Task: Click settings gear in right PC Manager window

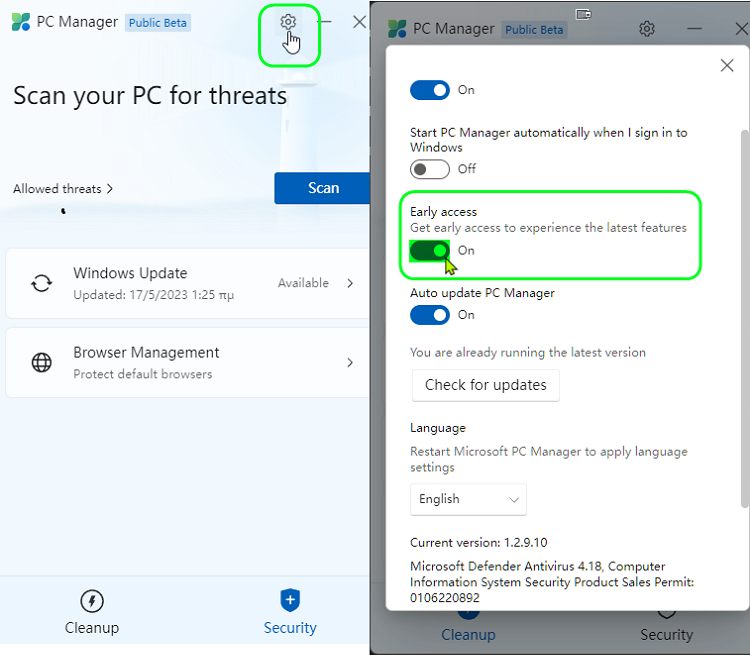Action: coord(647,29)
